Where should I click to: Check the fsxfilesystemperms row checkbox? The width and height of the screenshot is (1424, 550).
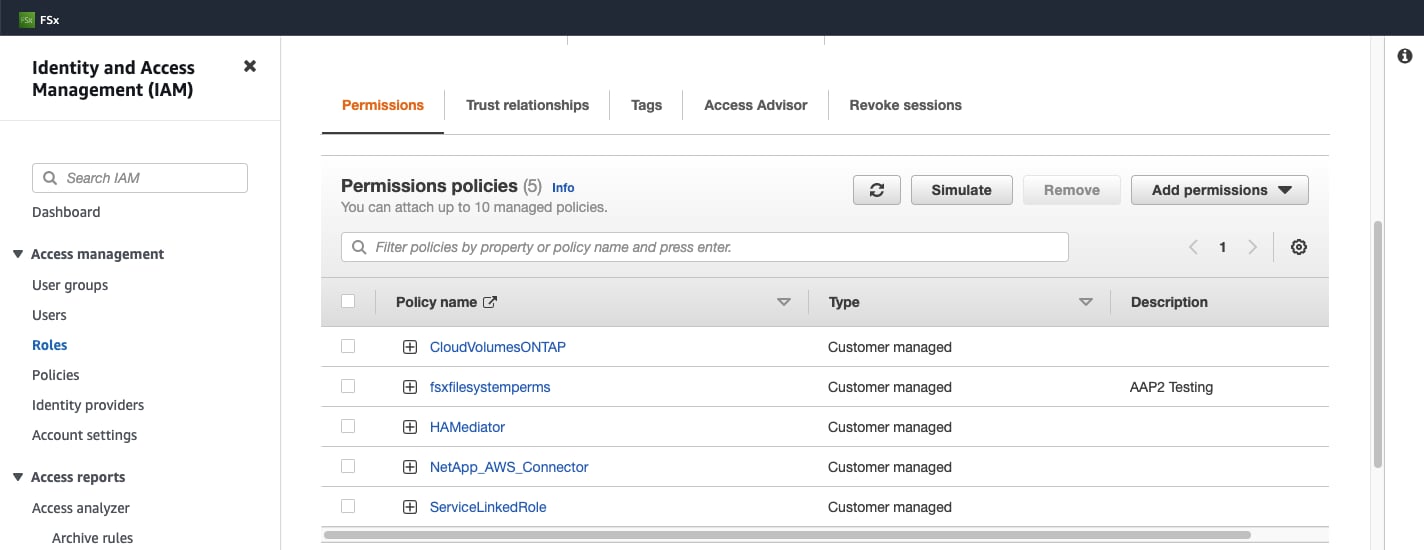coord(348,386)
